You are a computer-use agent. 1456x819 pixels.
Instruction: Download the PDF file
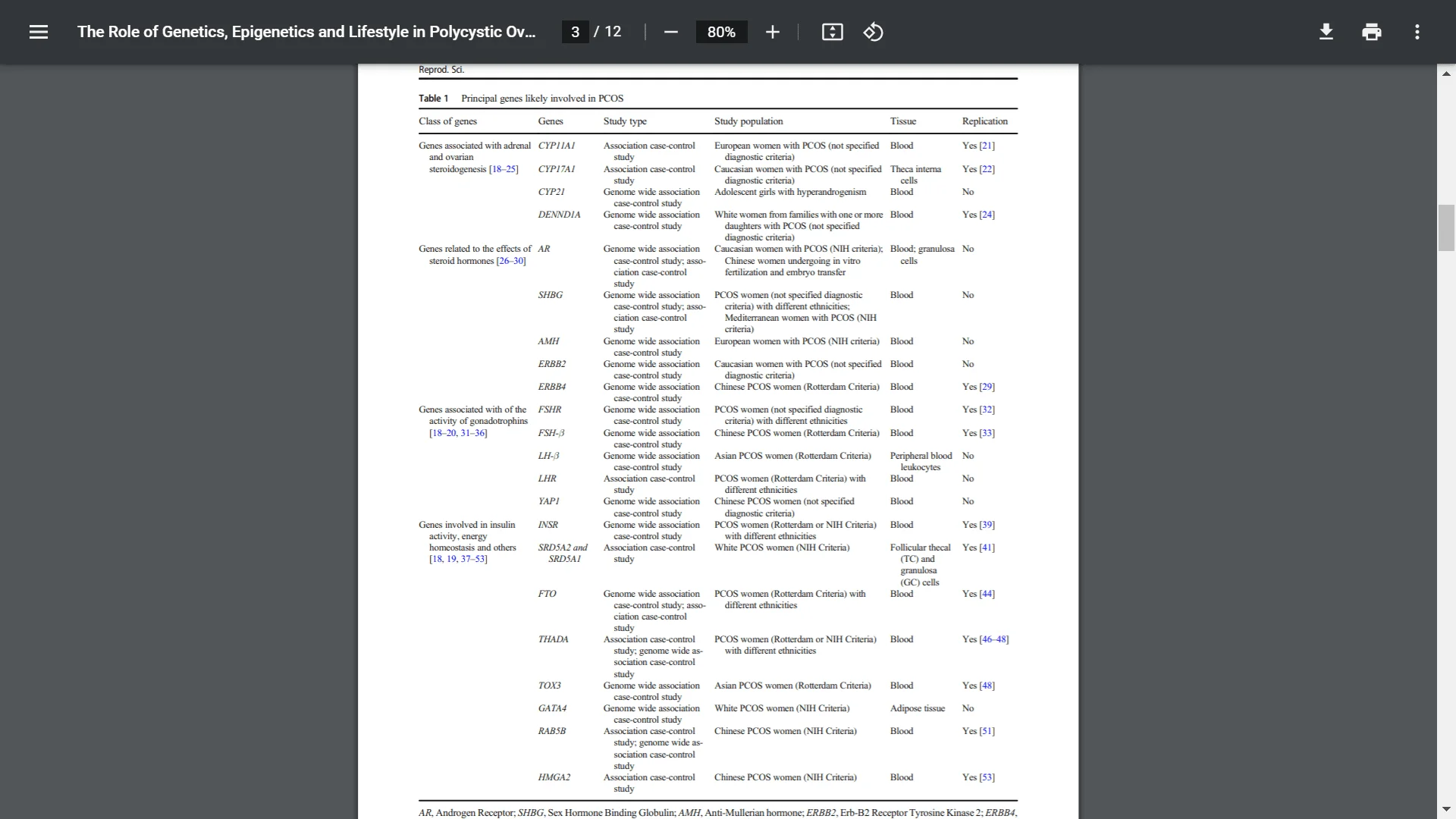tap(1326, 32)
